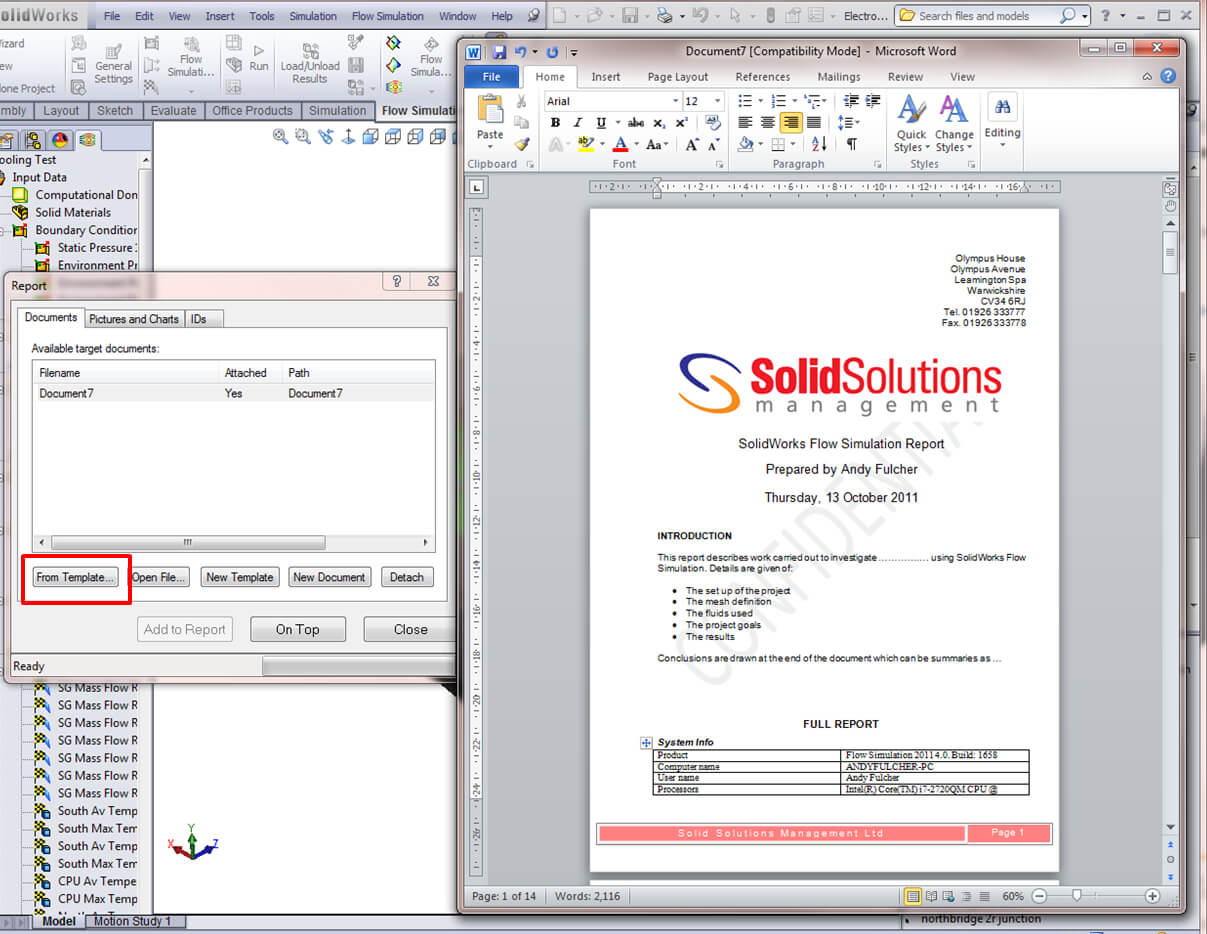Image resolution: width=1207 pixels, height=934 pixels.
Task: Click the Sort A-Z icon
Action: click(x=821, y=145)
